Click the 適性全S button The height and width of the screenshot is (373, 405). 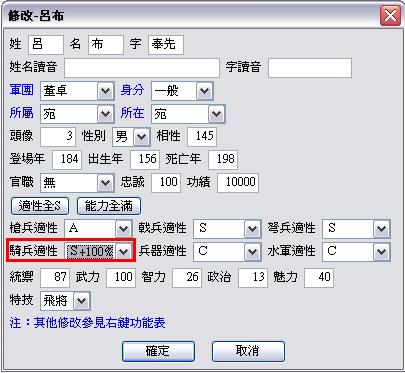pyautogui.click(x=40, y=206)
